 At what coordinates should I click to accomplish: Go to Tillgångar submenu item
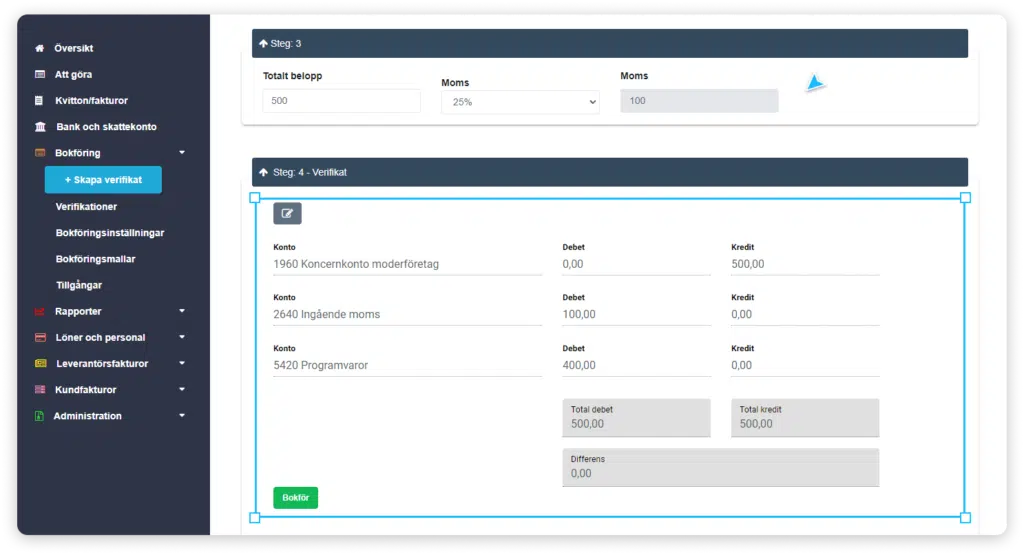[x=79, y=285]
